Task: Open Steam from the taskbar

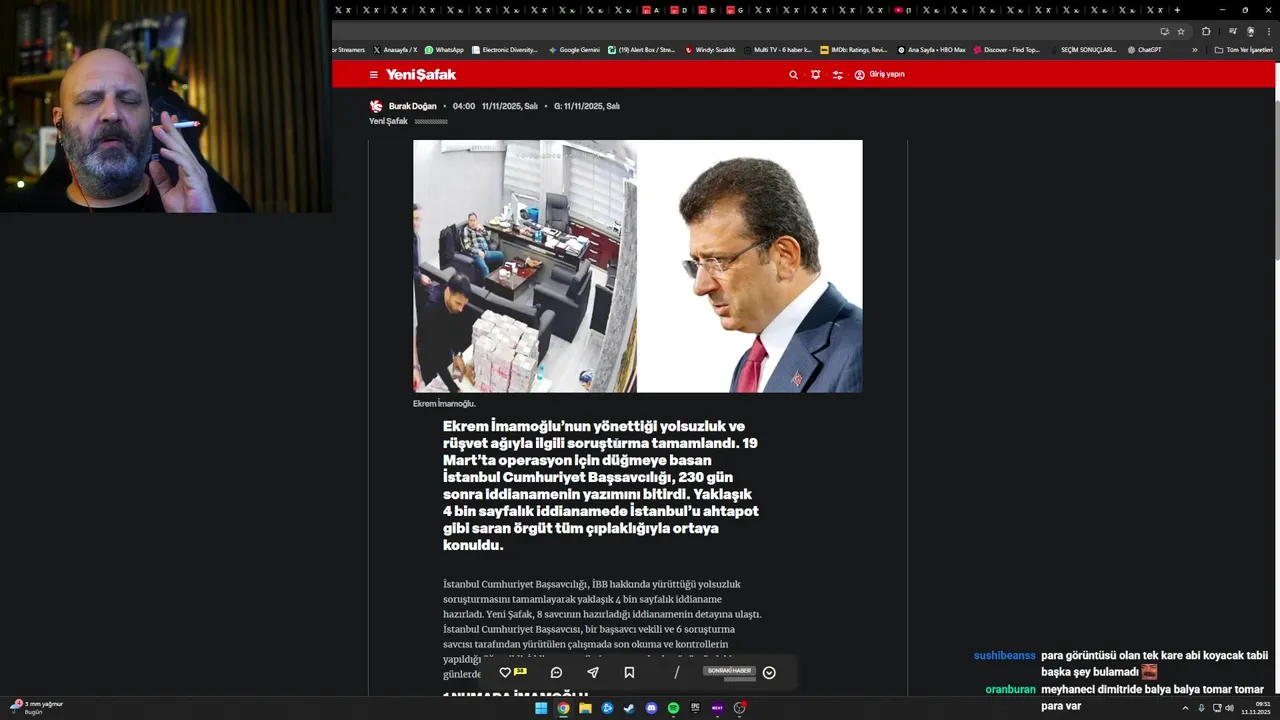Action: point(629,708)
